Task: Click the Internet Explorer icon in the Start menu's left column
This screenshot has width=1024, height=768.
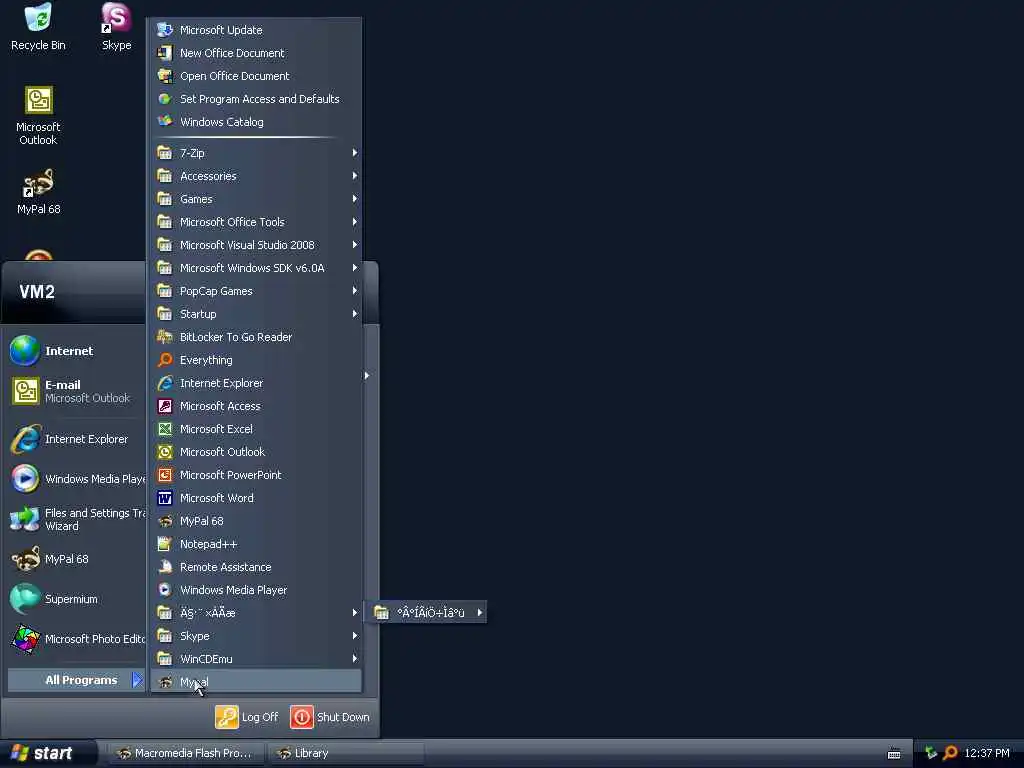Action: [x=25, y=439]
